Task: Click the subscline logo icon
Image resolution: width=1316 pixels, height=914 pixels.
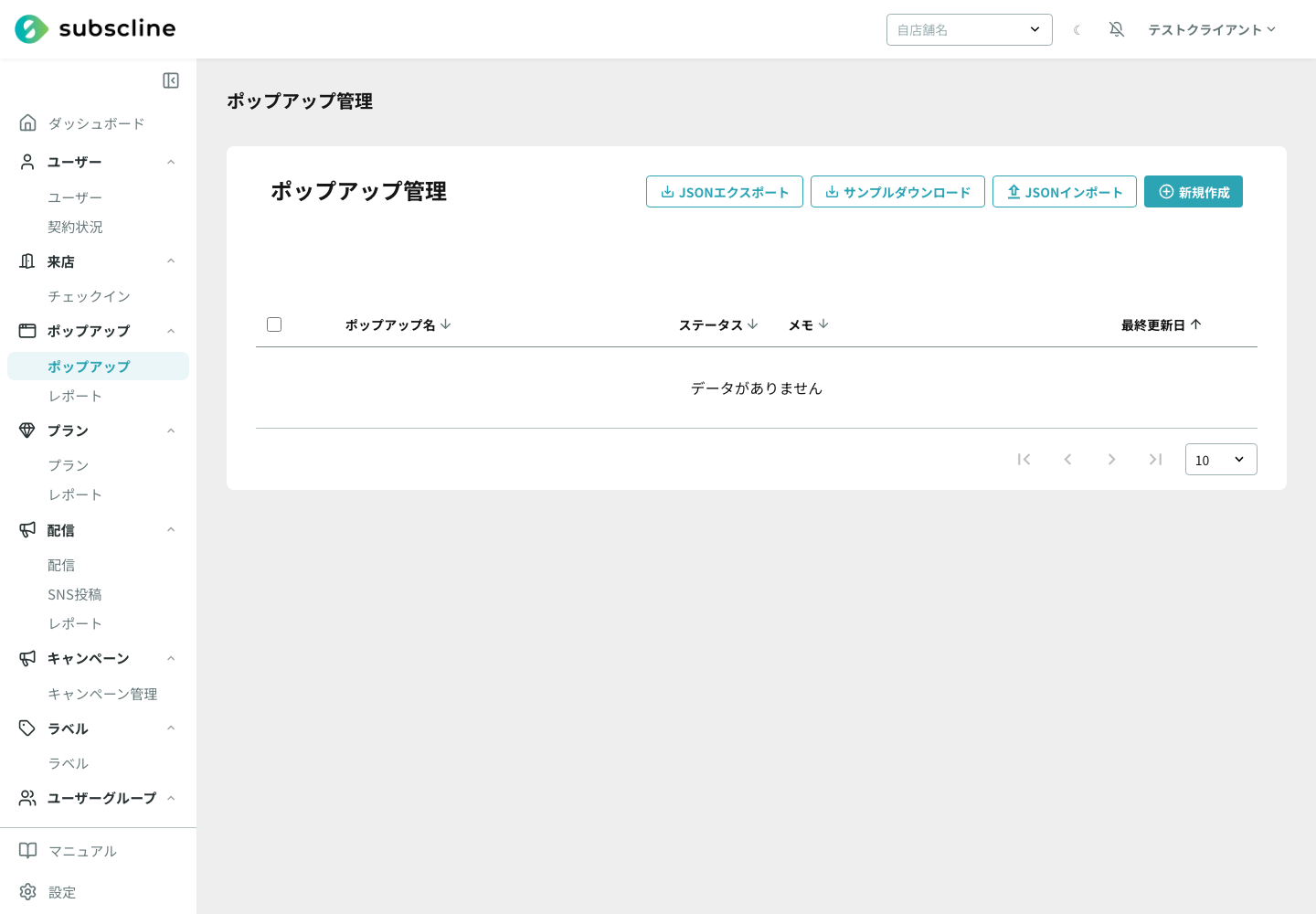Action: click(31, 29)
